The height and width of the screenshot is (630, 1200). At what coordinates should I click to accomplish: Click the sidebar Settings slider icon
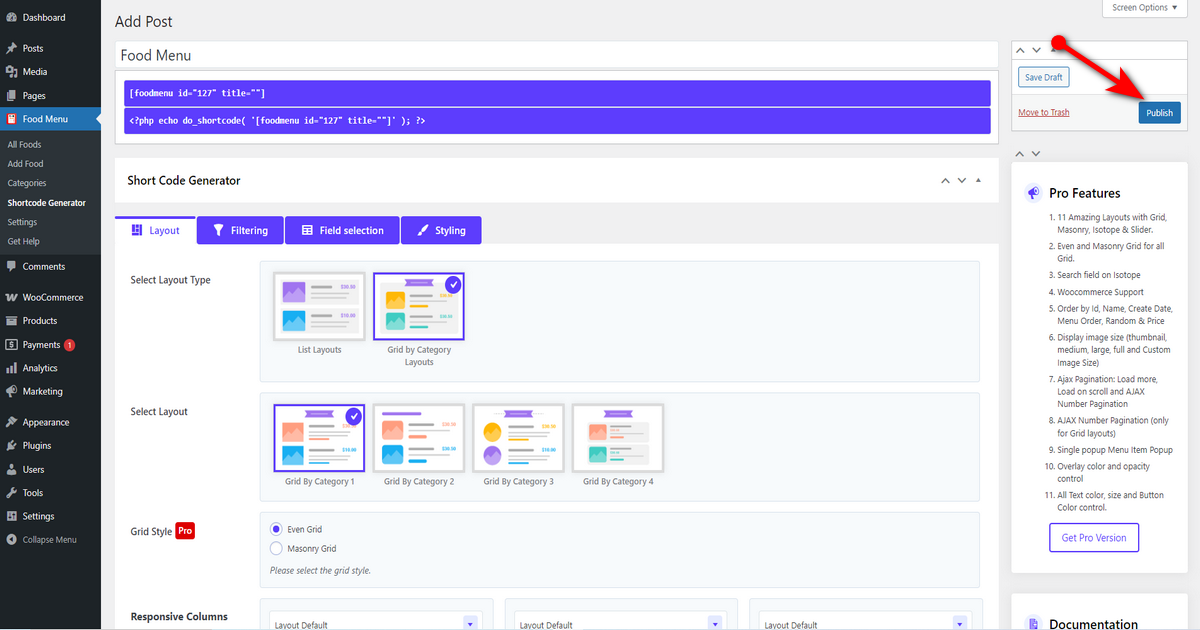click(x=11, y=517)
